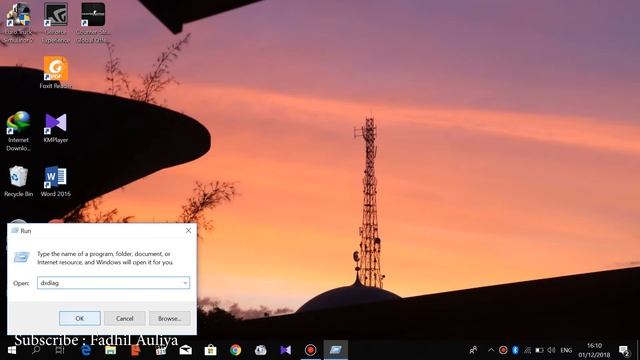Expand the Open field history dropdown
Screen dimensions: 640x360
[185, 283]
